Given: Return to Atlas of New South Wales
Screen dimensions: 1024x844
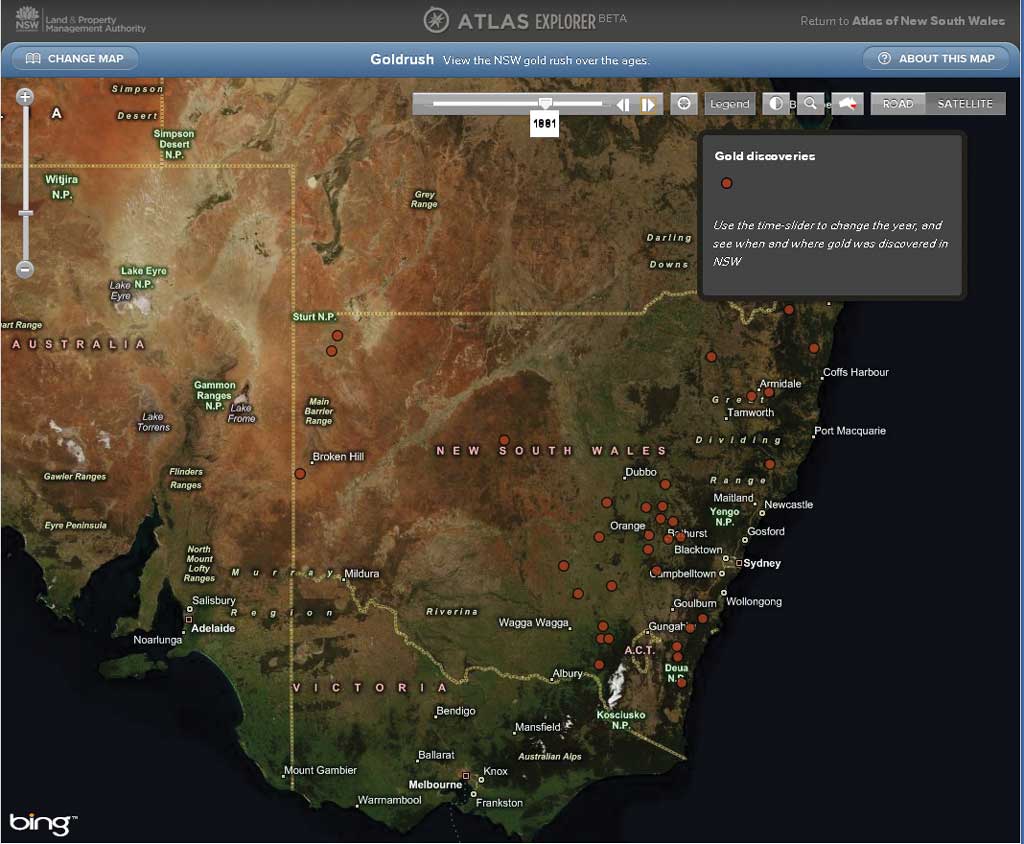Looking at the screenshot, I should [903, 21].
